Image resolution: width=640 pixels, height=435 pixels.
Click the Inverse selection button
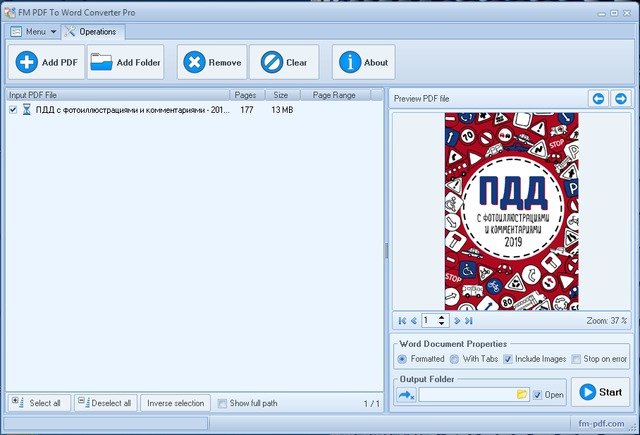[x=175, y=403]
